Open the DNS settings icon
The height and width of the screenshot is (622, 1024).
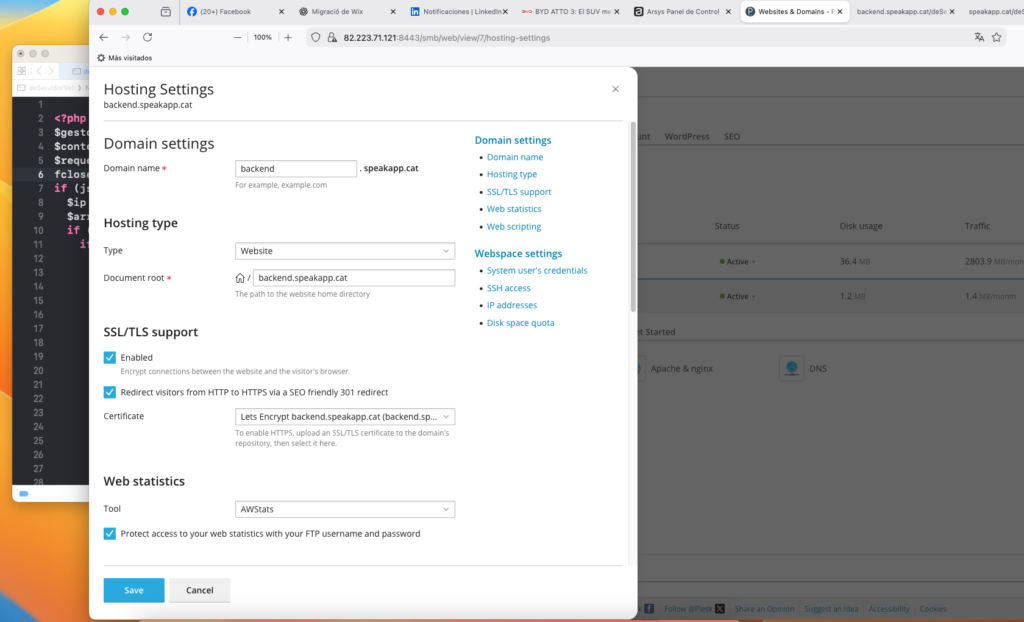[x=791, y=368]
